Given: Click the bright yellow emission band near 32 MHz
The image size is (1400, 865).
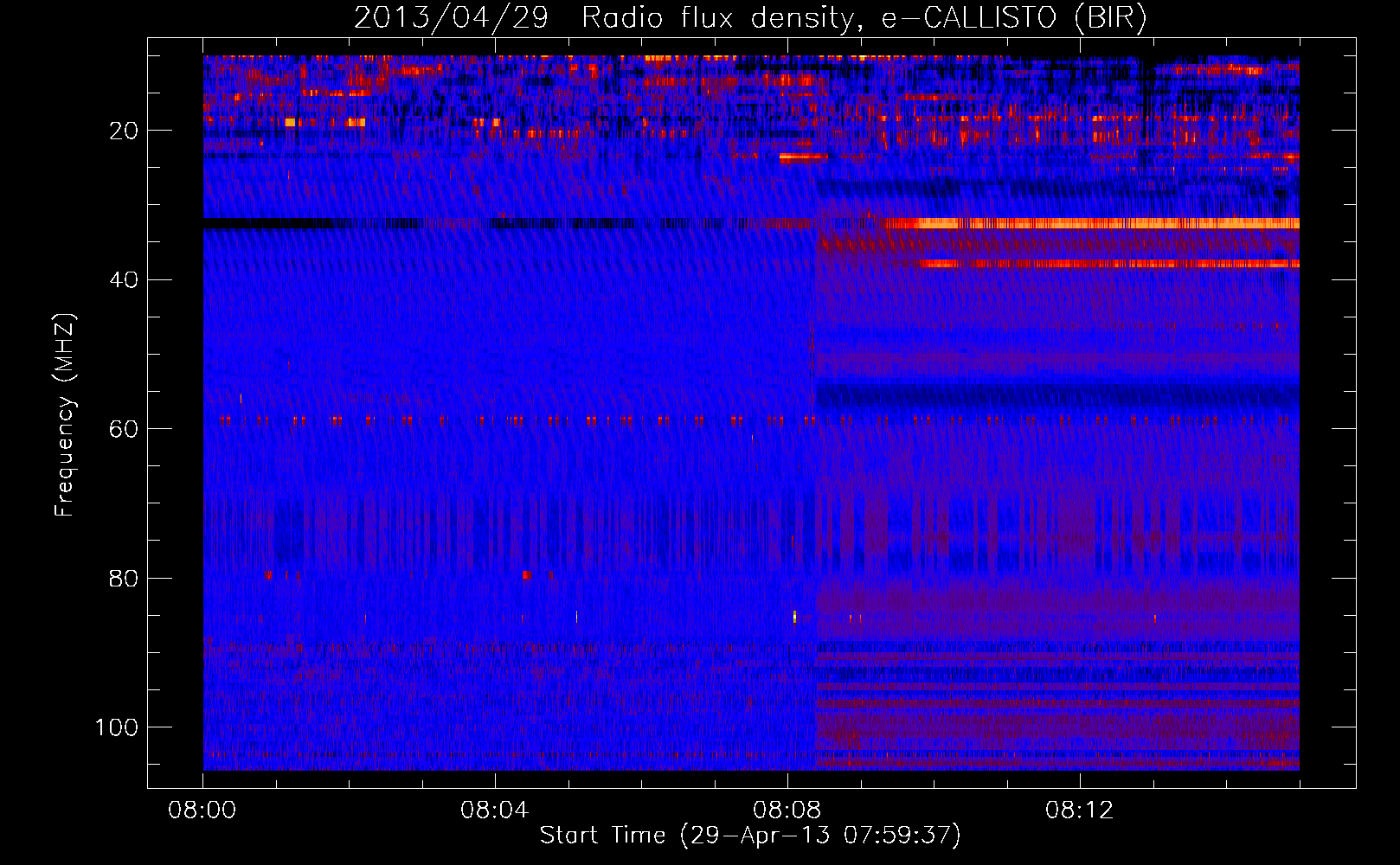Looking at the screenshot, I should point(1092,223).
